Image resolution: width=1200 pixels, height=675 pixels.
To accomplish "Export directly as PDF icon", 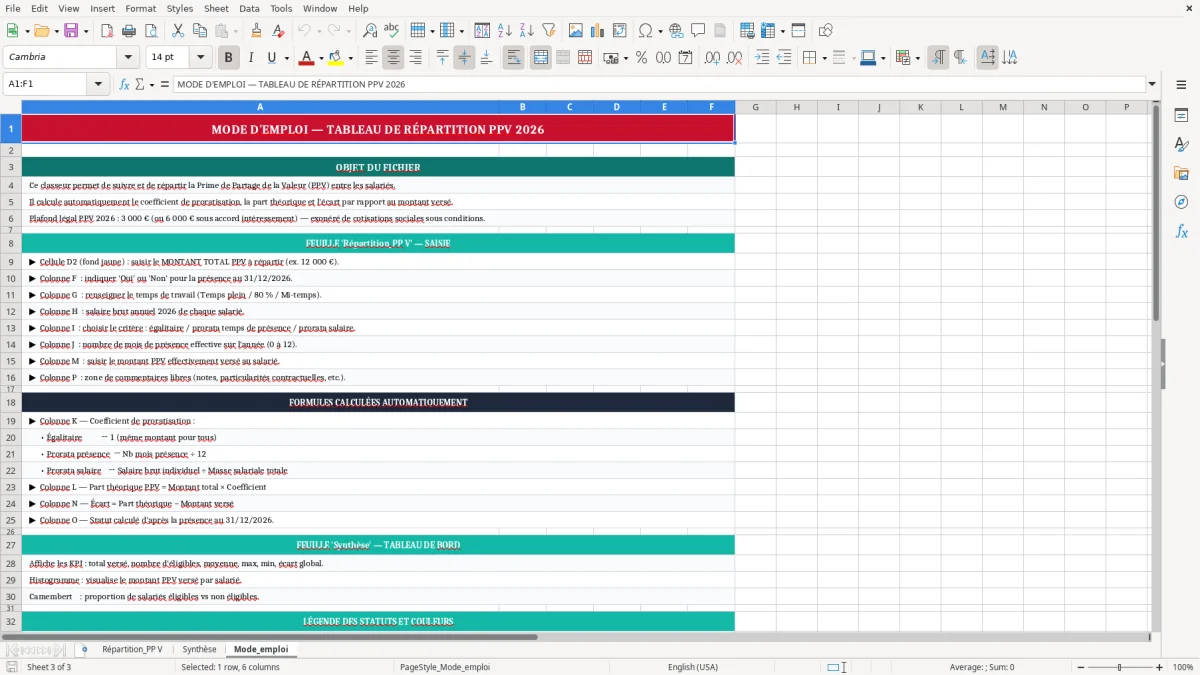I will pos(108,31).
